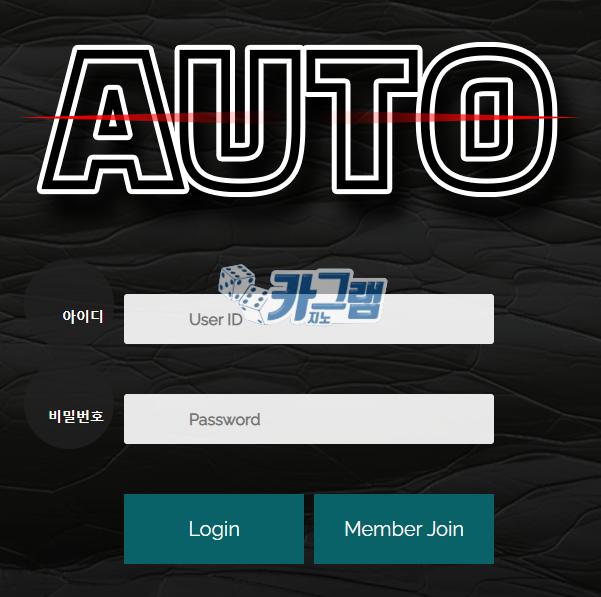Click the lower-right die in the watermark

point(253,305)
